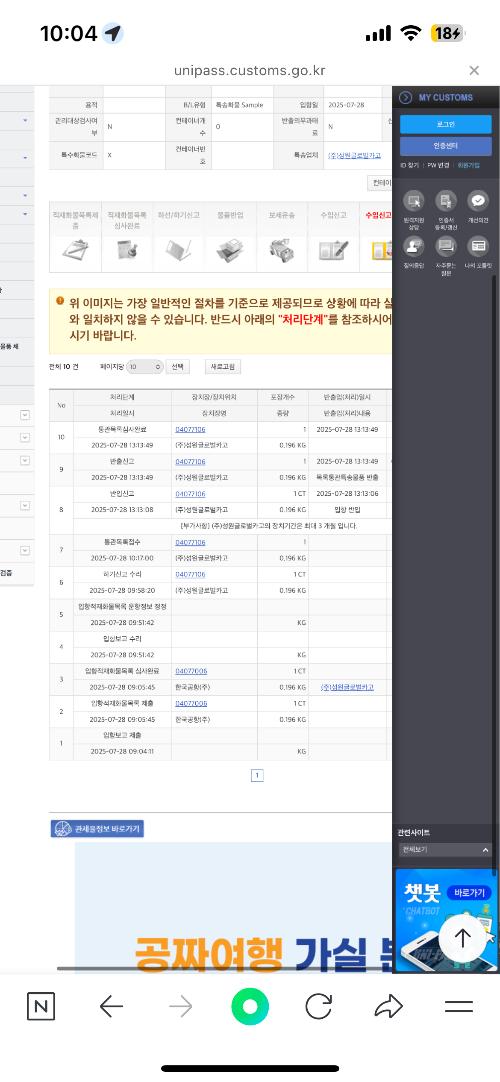
Task: Open the 챗봇 바로가기 banner
Action: (446, 920)
